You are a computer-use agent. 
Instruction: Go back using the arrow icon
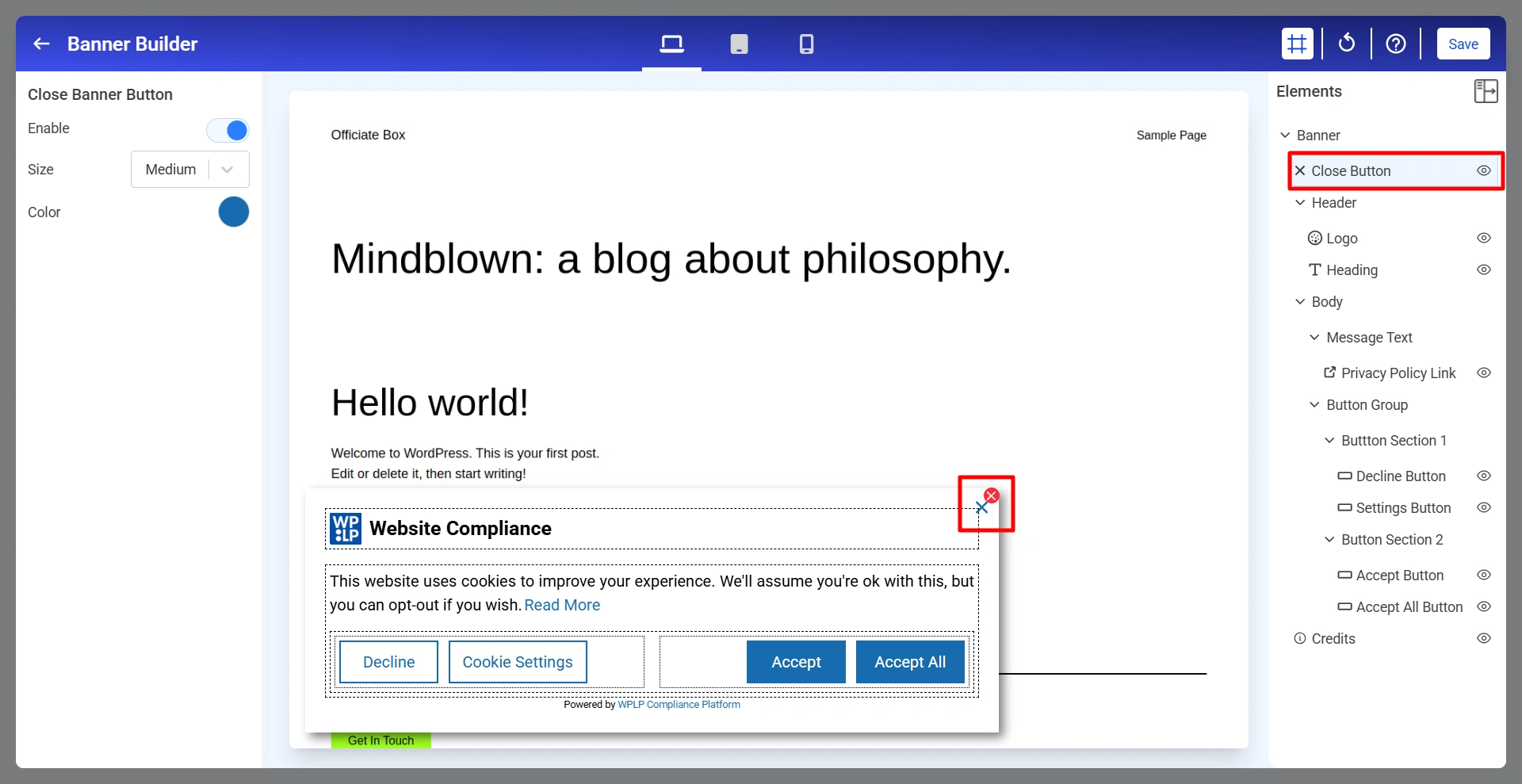(41, 44)
